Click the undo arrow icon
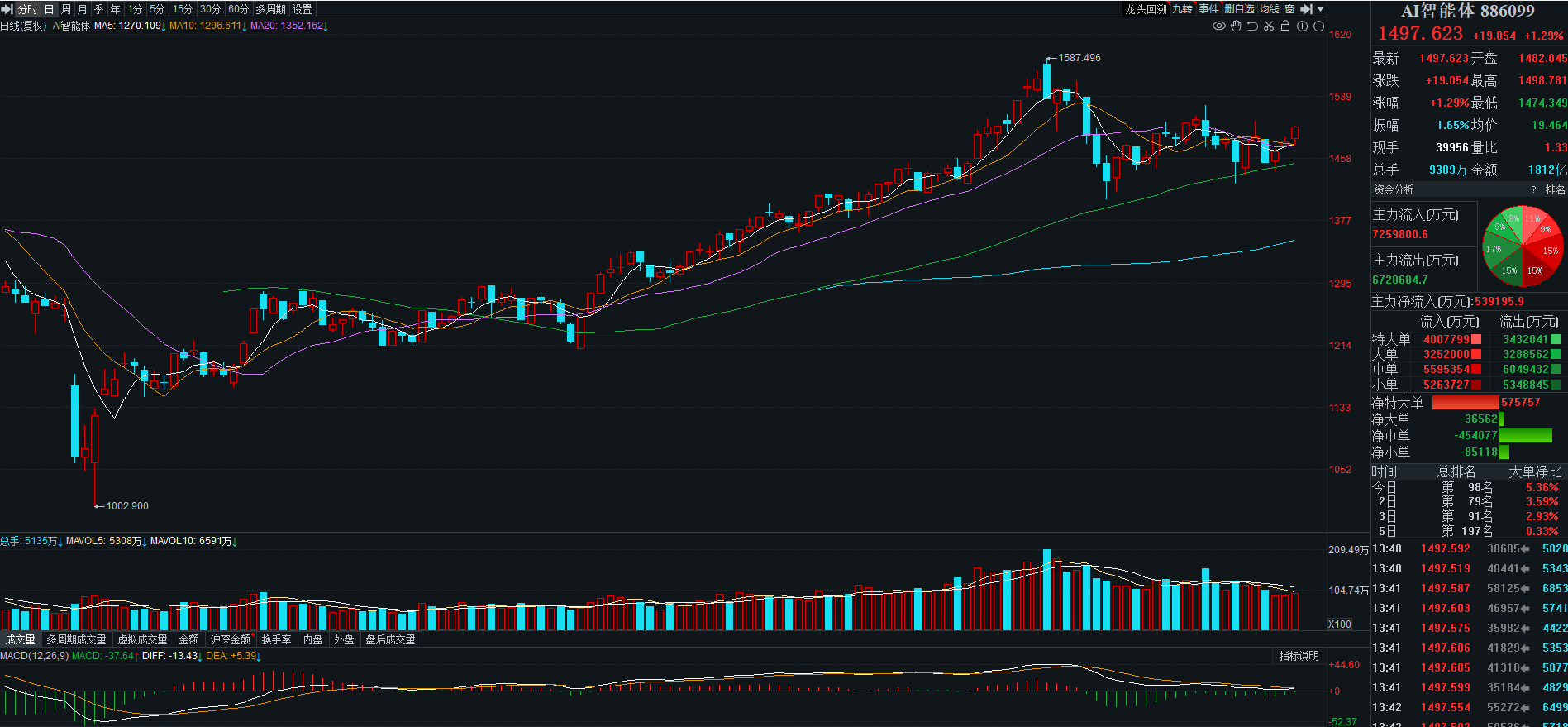This screenshot has width=1568, height=727. (x=1252, y=26)
